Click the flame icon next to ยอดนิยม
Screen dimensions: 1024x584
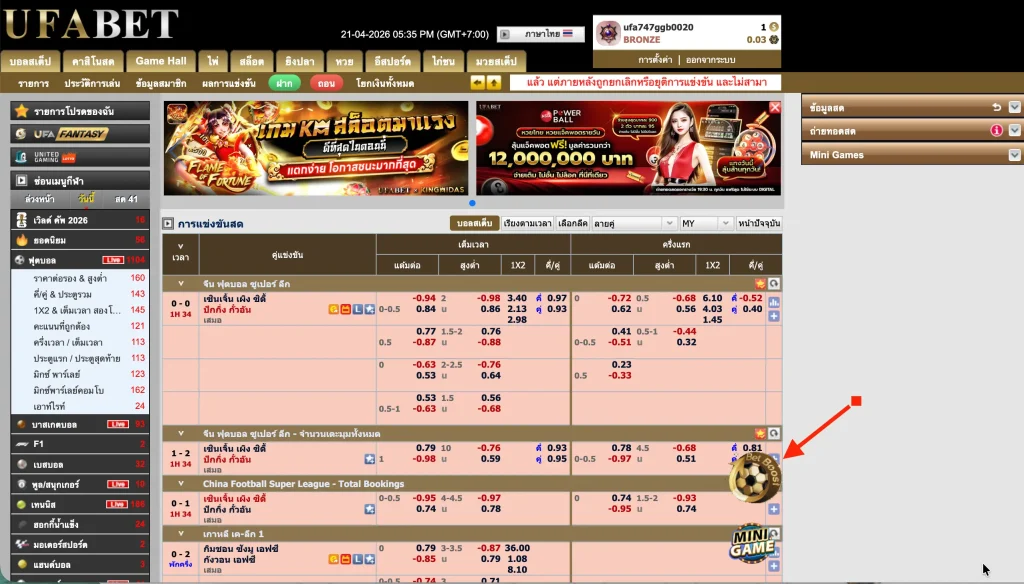coord(22,240)
